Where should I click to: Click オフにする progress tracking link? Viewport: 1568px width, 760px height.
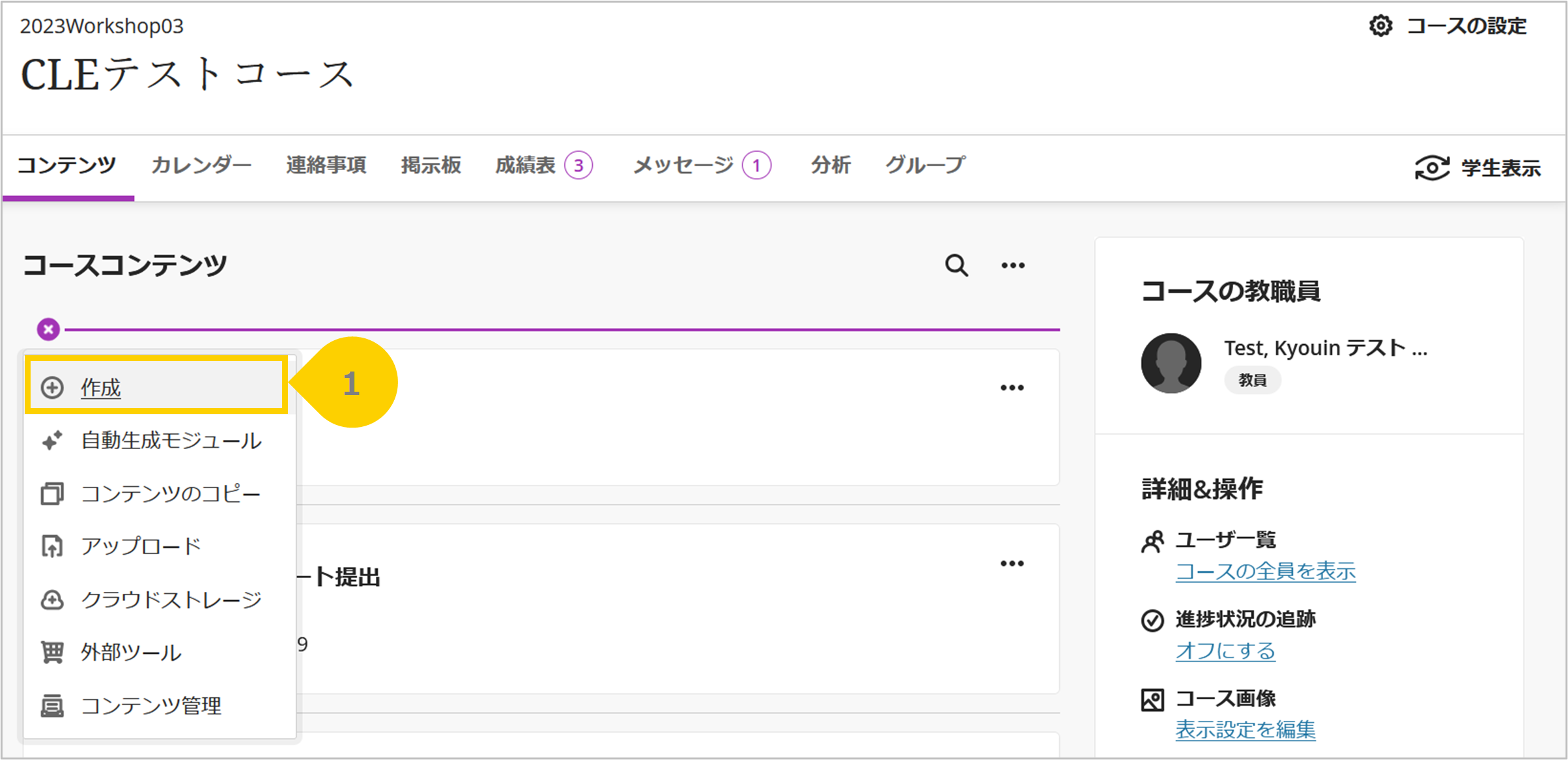click(1225, 650)
